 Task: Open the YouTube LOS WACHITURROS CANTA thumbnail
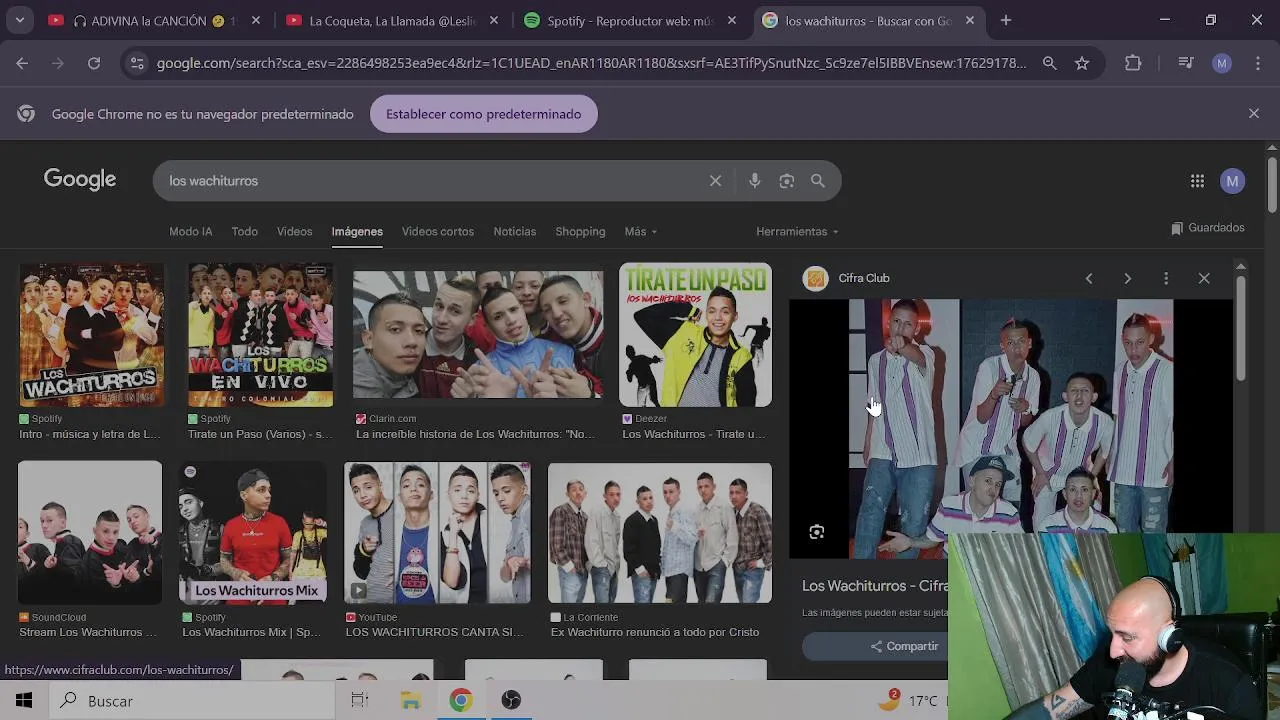coord(437,532)
